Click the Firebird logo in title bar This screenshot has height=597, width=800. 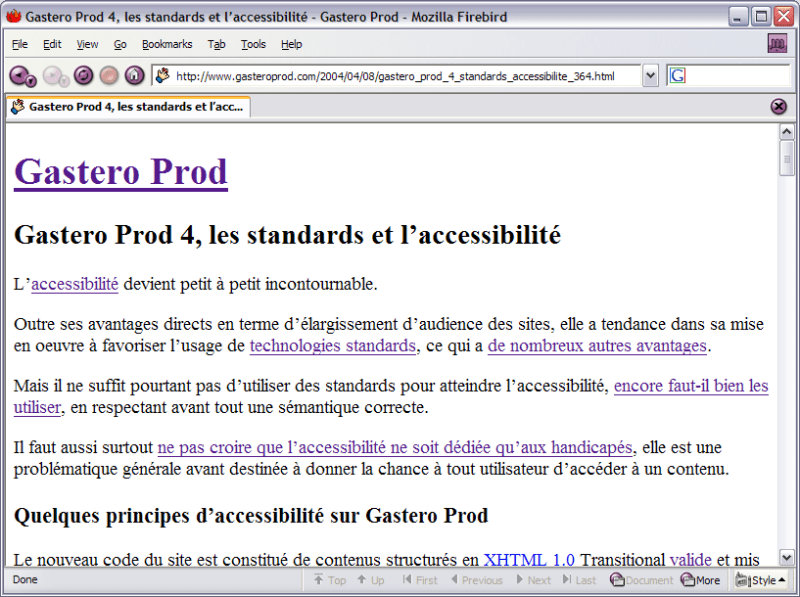pos(13,16)
